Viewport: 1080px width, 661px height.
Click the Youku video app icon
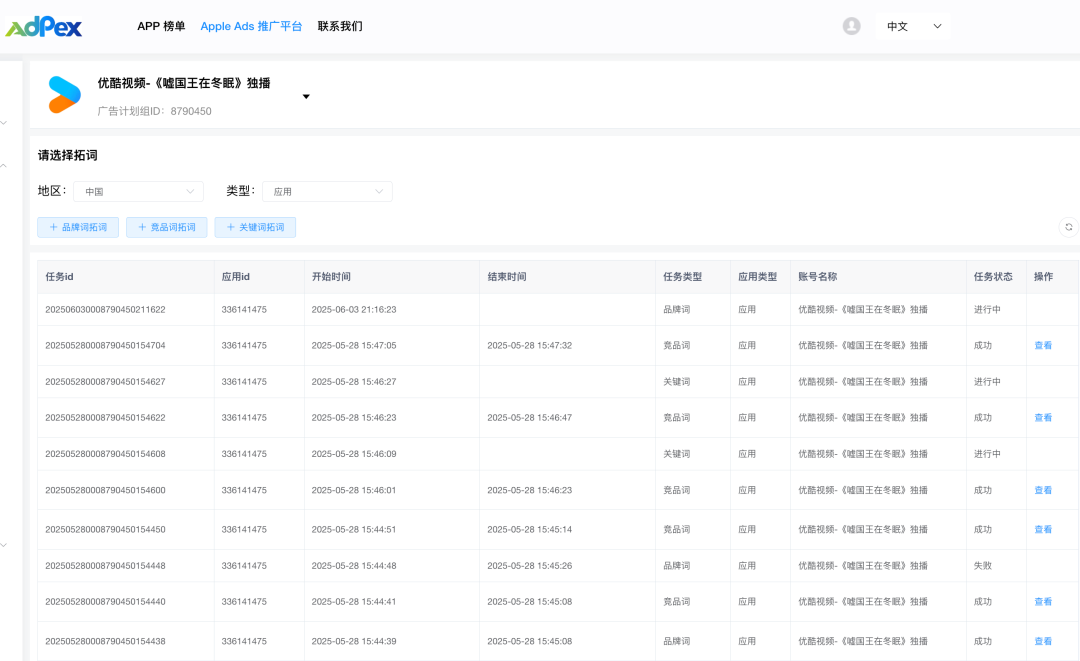[x=64, y=95]
